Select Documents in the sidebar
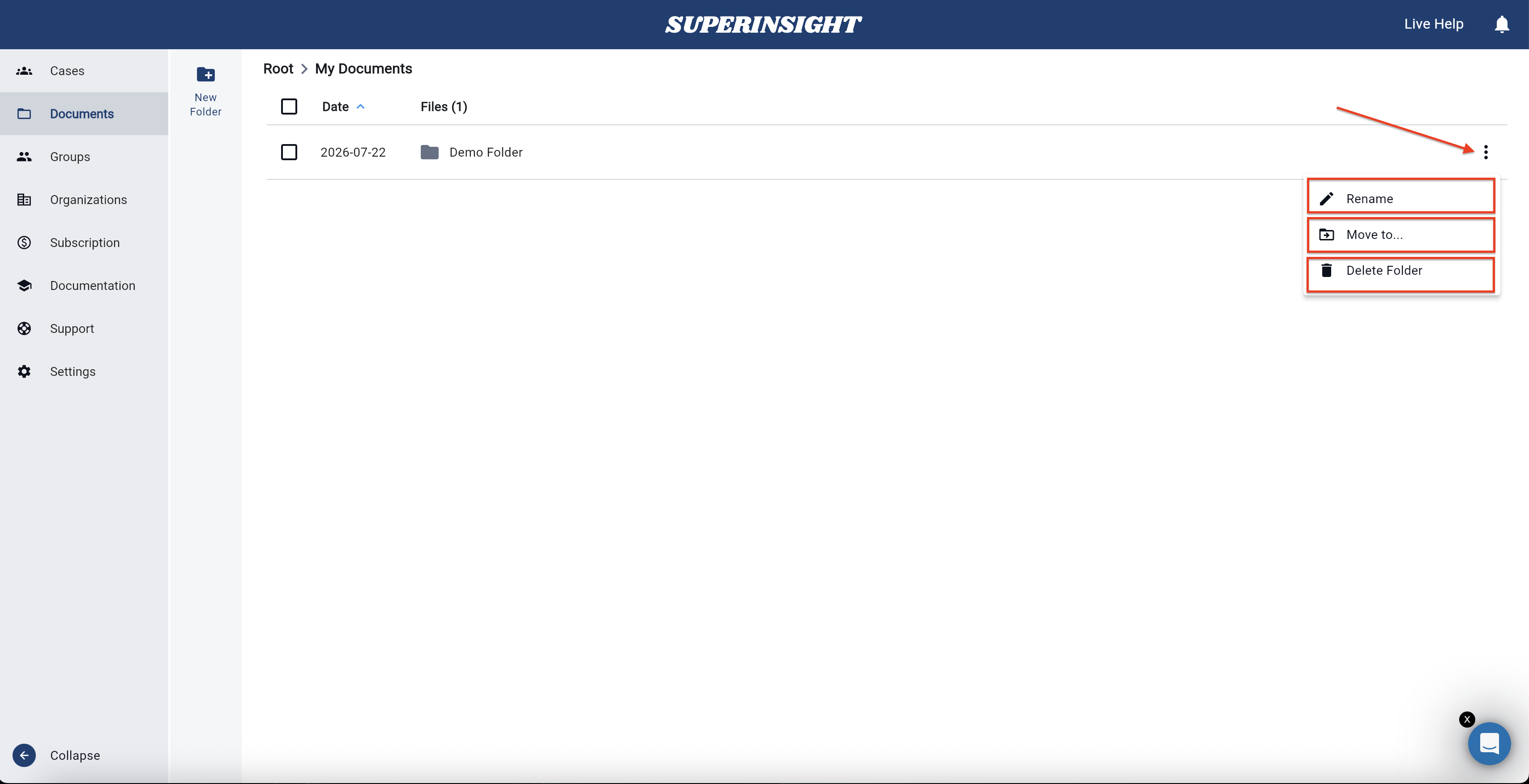This screenshot has height=784, width=1529. (84, 113)
